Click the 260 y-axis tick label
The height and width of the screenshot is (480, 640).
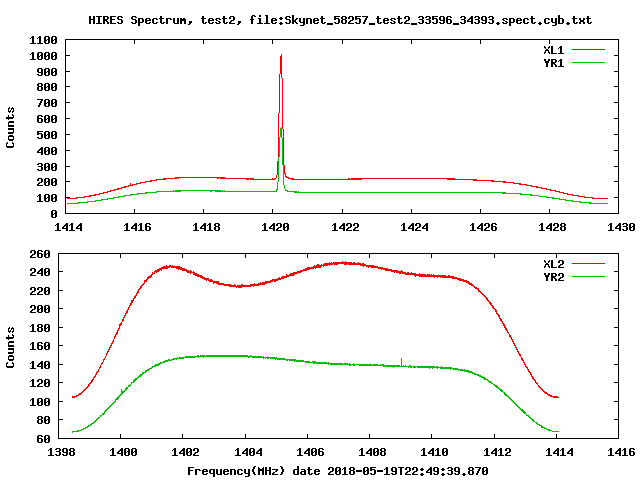40,254
